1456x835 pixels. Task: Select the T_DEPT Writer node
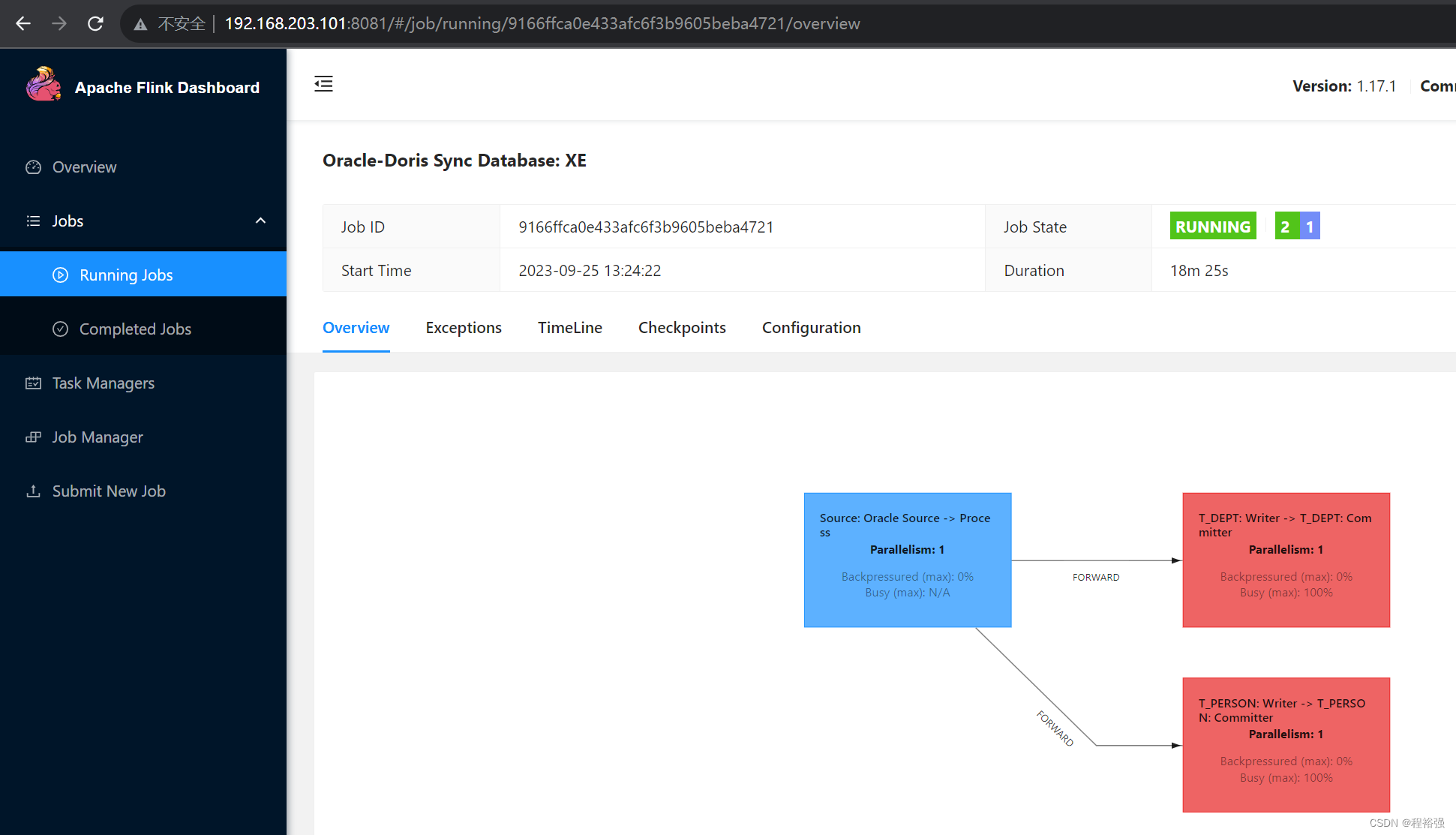click(1286, 560)
